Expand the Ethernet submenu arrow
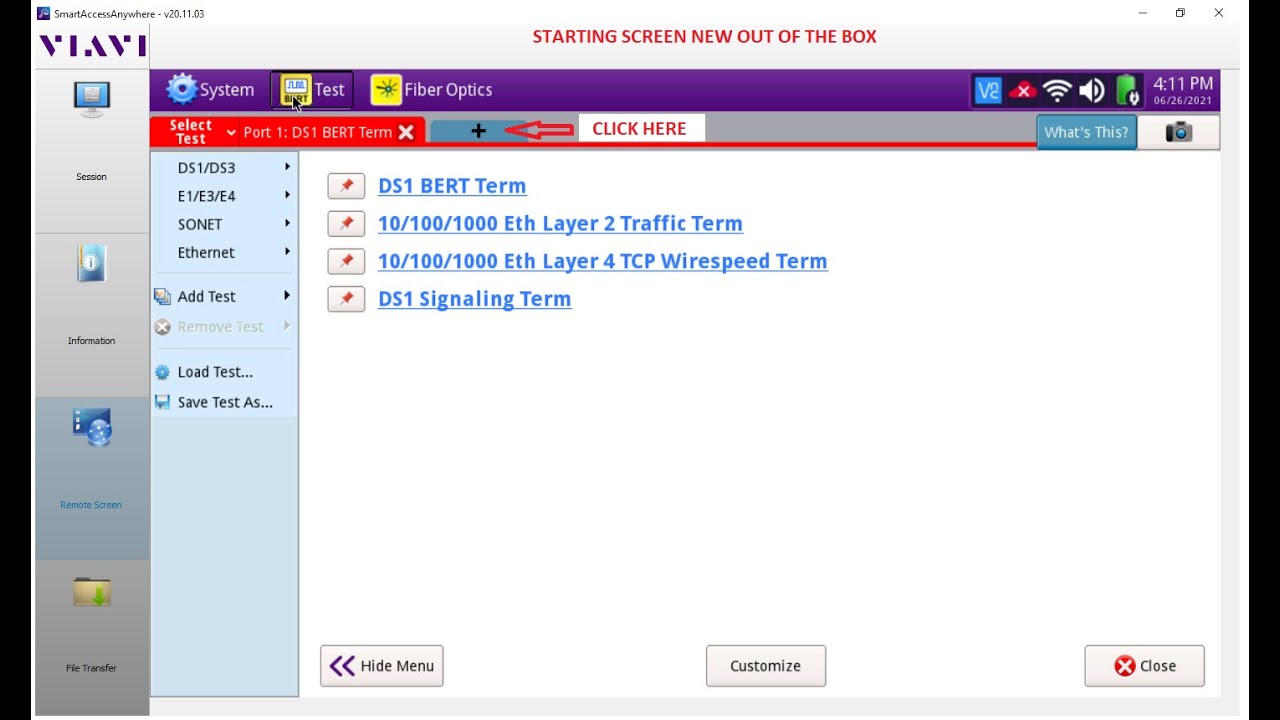Viewport: 1280px width, 720px height. click(287, 252)
